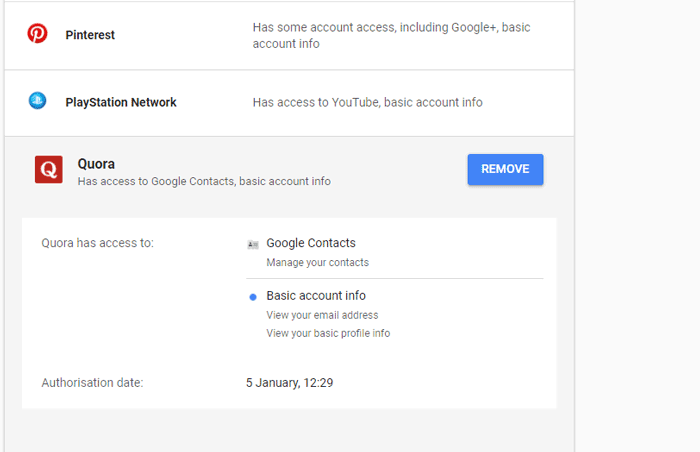Viewport: 700px width, 452px height.
Task: Click the PlayStation Network logo icon
Action: tap(38, 100)
